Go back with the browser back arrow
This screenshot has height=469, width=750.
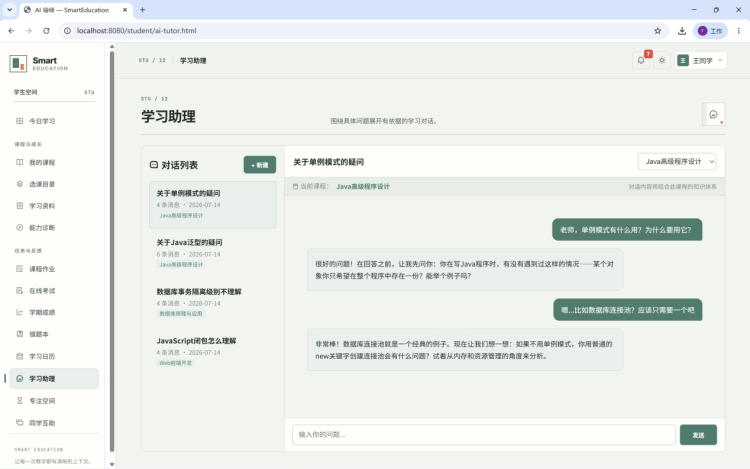point(11,31)
